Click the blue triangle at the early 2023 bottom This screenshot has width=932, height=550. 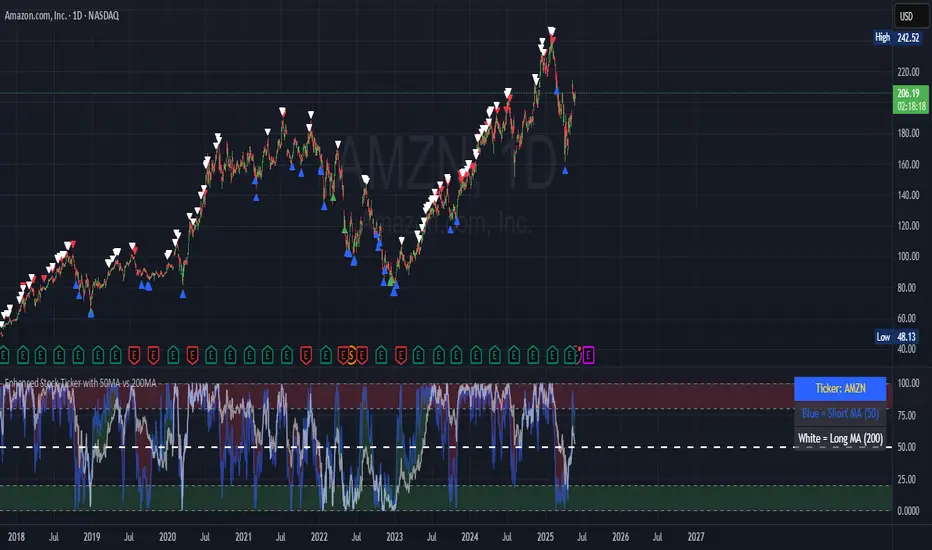coord(395,290)
